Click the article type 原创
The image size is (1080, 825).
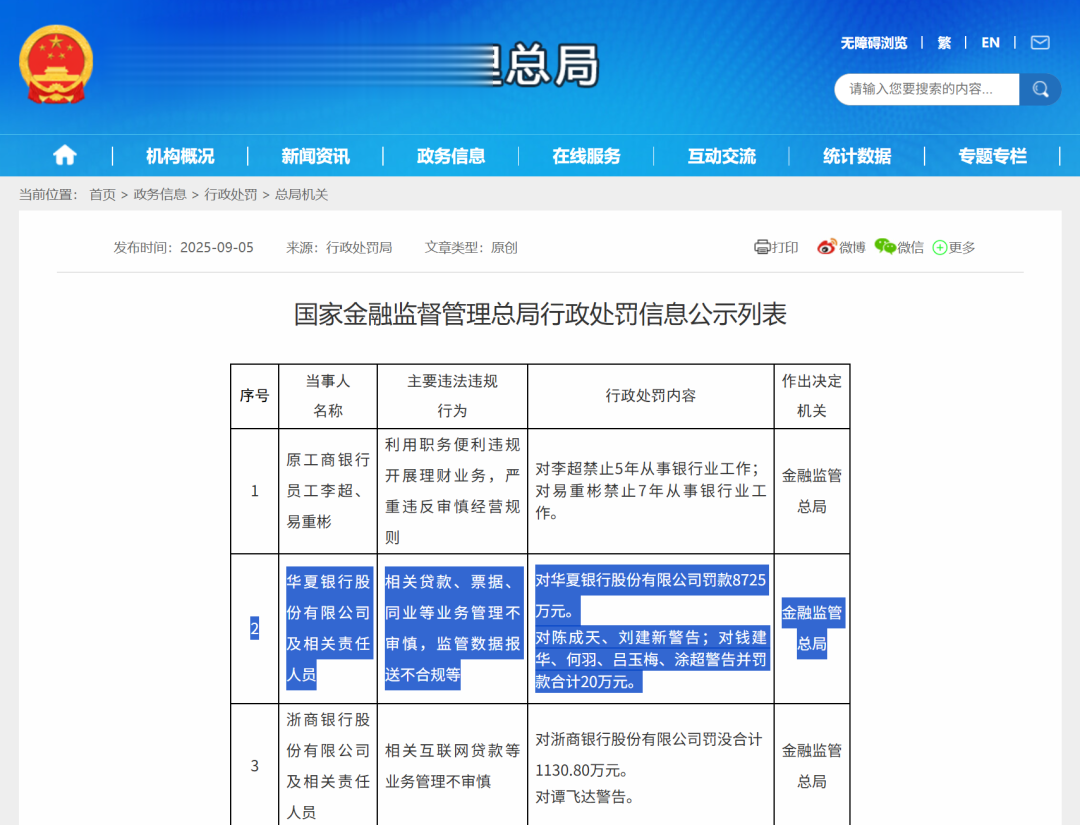504,247
